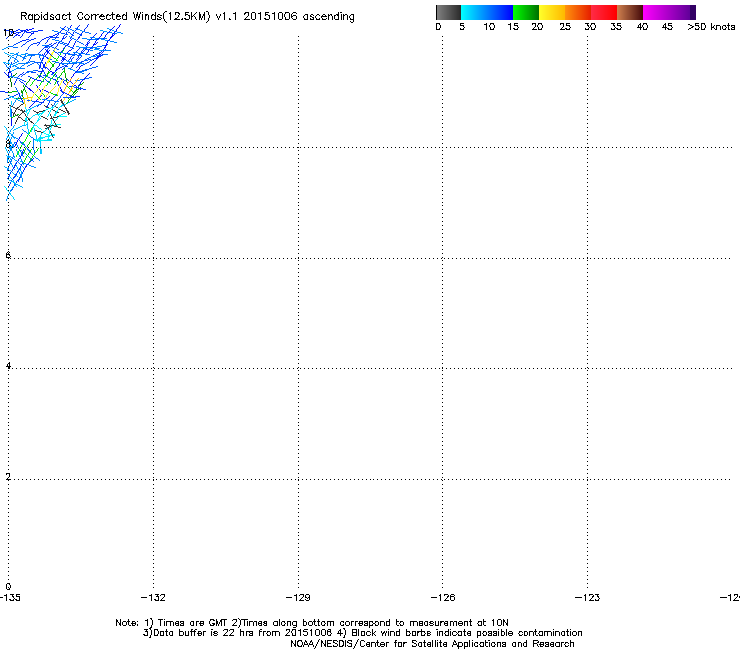Click the latitude label '6' on left axis
This screenshot has height=650, width=740.
8,255
